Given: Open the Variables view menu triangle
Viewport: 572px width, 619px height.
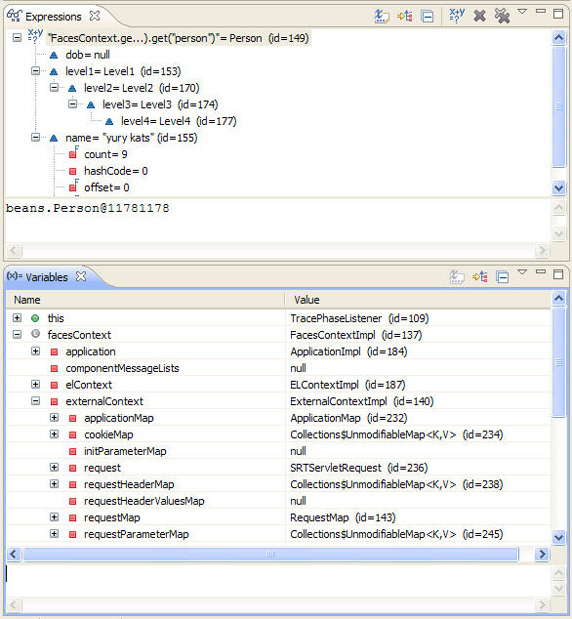Looking at the screenshot, I should (522, 272).
